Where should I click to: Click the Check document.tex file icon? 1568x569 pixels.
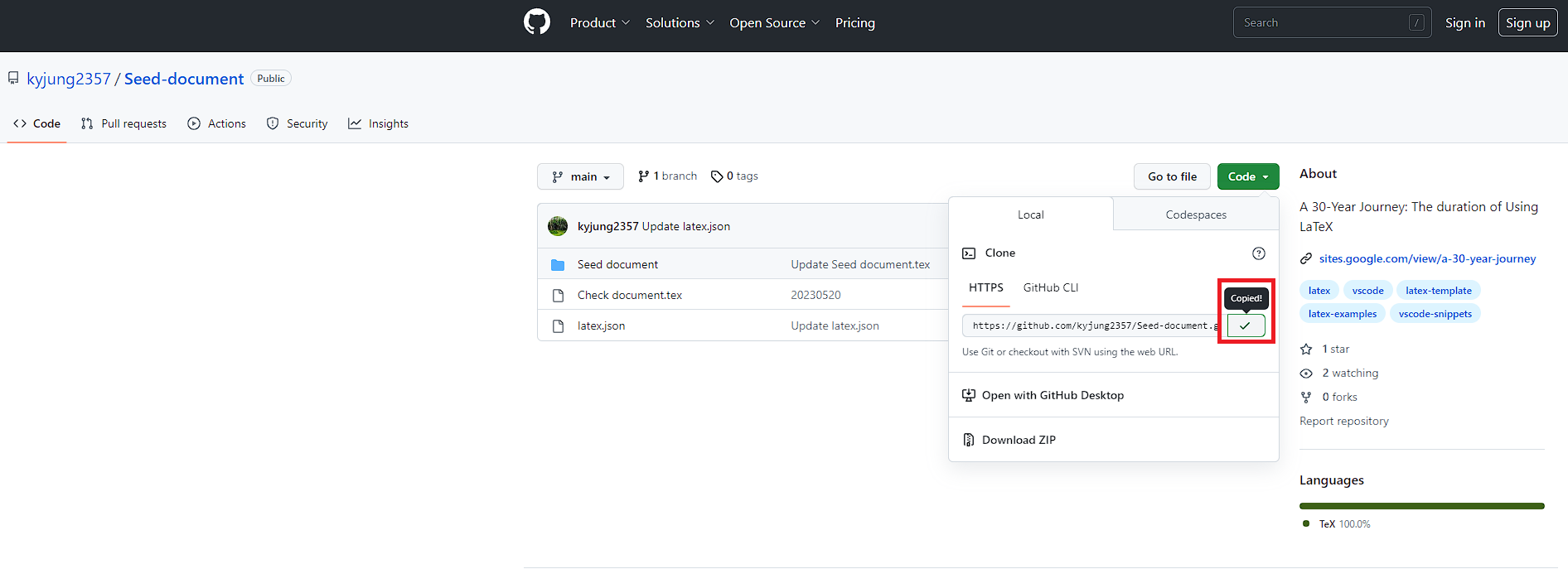pyautogui.click(x=558, y=296)
